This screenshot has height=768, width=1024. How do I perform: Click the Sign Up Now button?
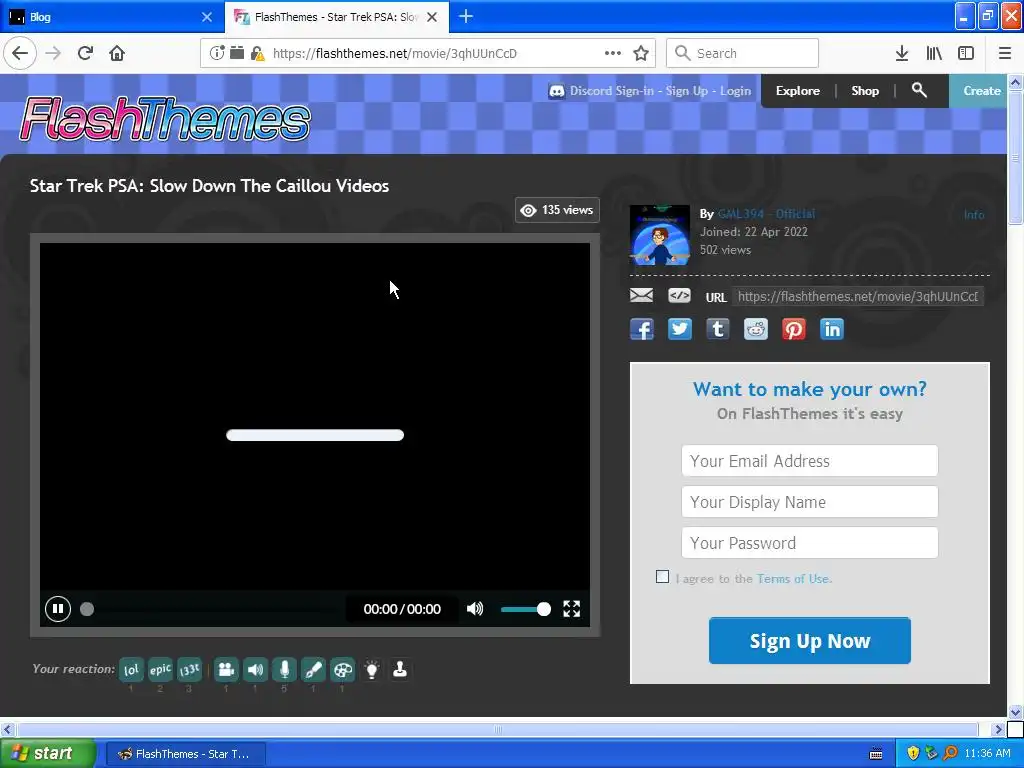[810, 641]
